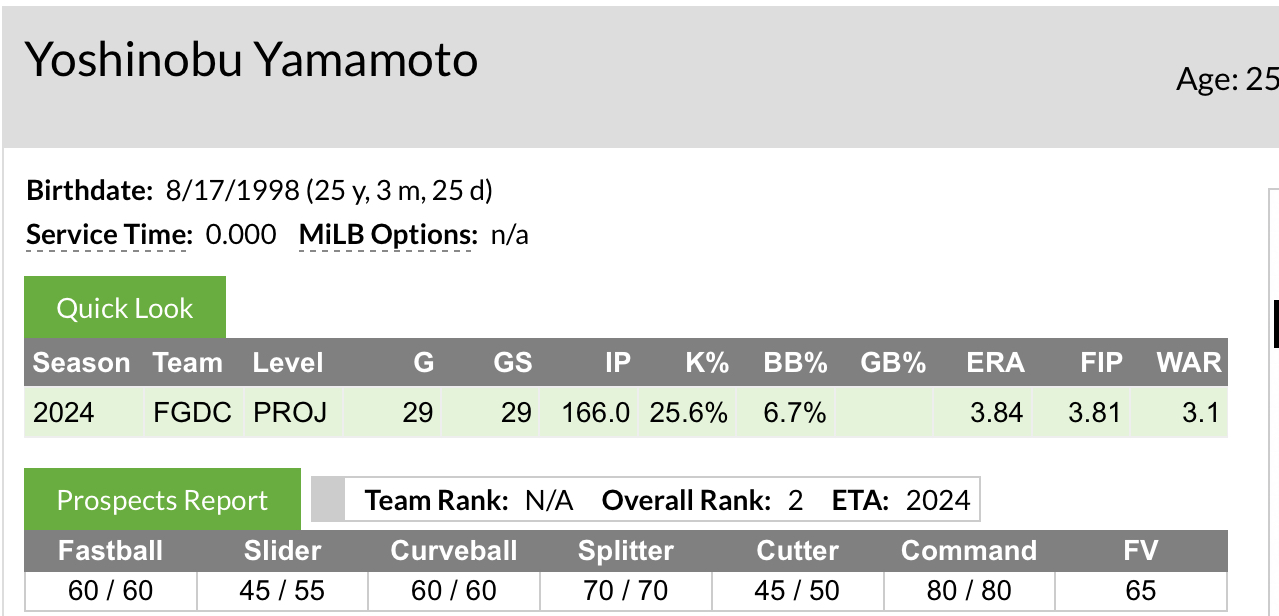Click the ERA column header
The height and width of the screenshot is (616, 1279).
tap(995, 362)
